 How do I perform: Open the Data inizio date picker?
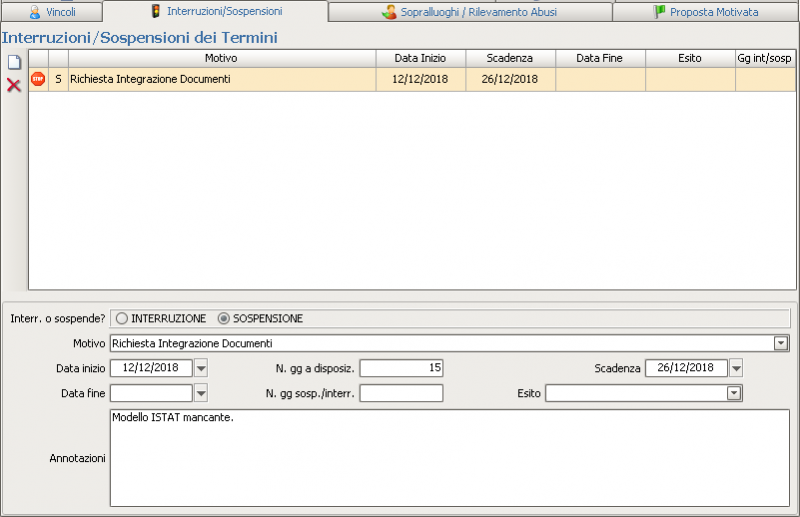[x=201, y=368]
